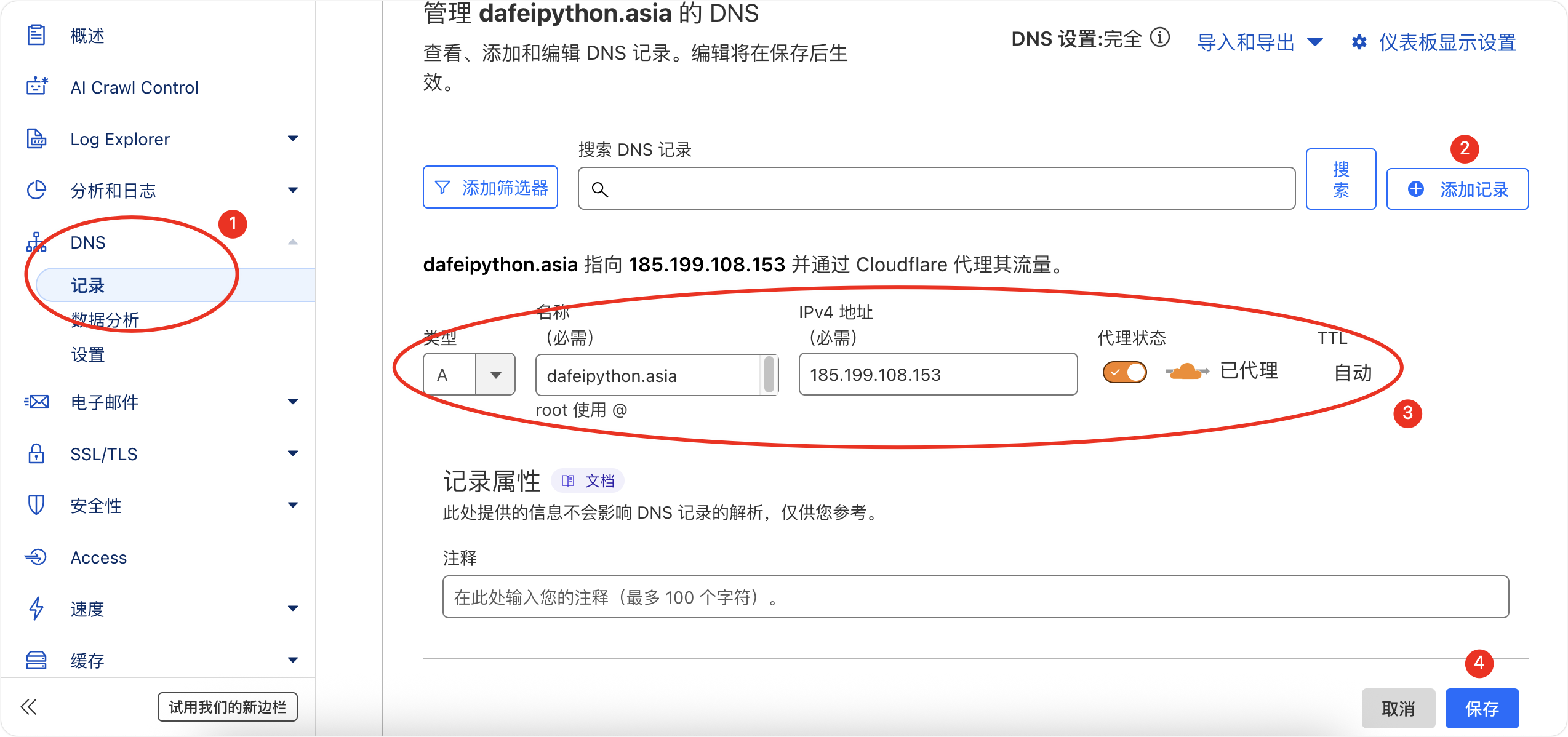The height and width of the screenshot is (737, 1568).
Task: Click the 已代理 status text
Action: [x=1249, y=371]
